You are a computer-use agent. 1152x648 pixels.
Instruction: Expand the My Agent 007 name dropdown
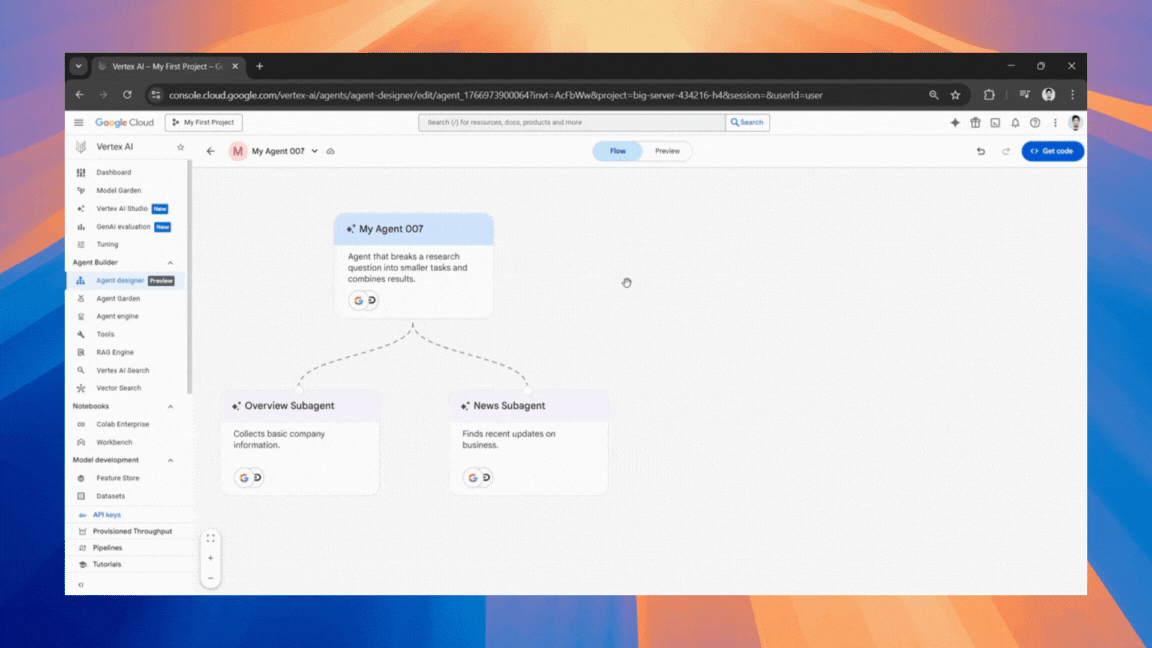(317, 150)
